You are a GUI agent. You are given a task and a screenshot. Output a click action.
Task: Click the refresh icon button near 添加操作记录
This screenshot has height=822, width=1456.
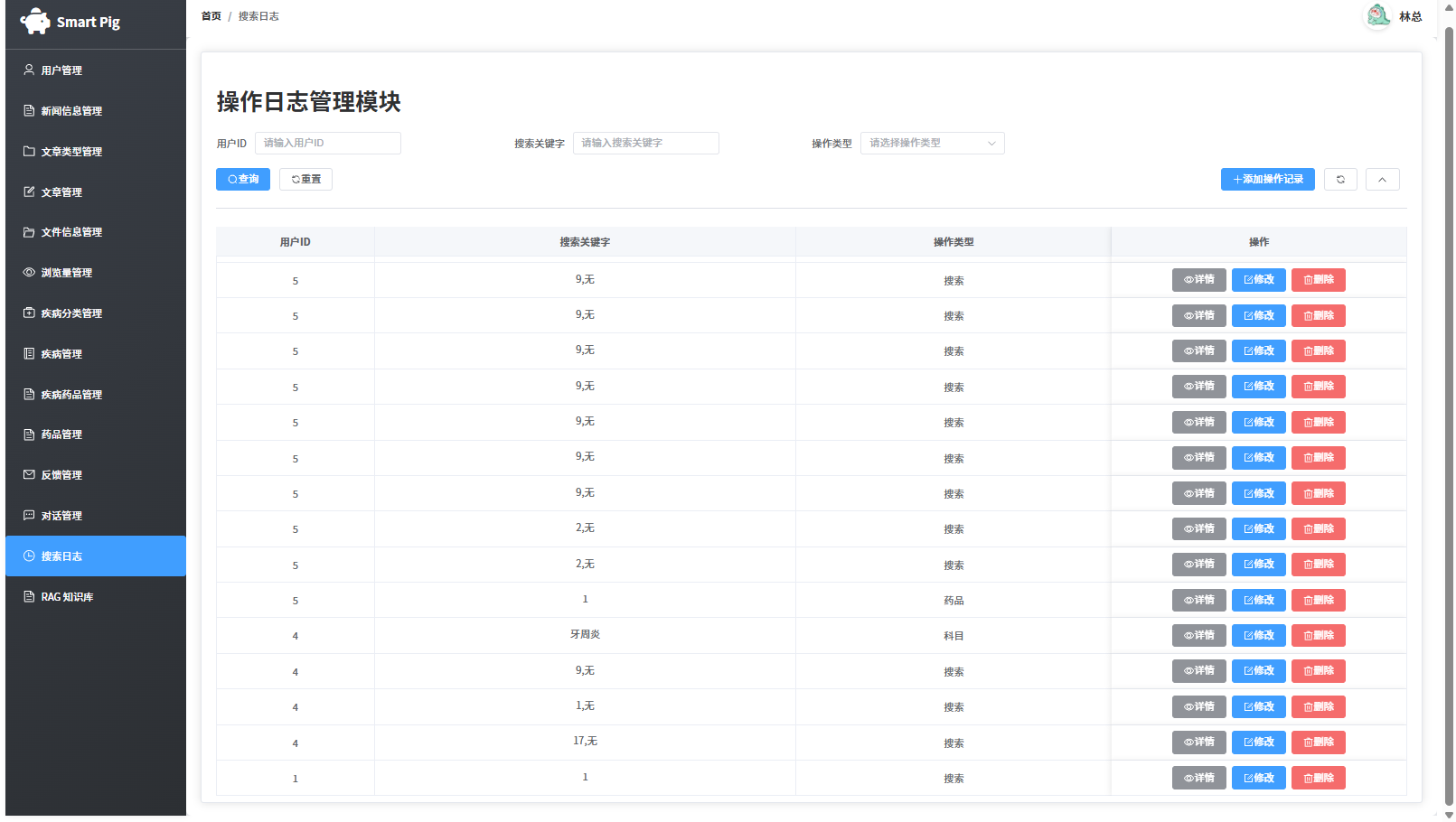click(1340, 180)
